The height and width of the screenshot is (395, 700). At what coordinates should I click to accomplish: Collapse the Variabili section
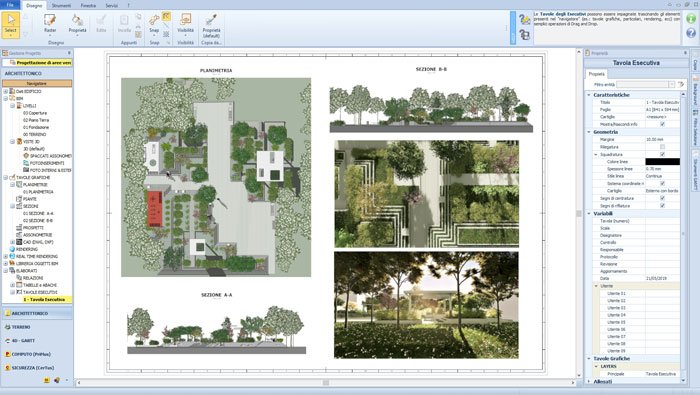coord(589,214)
